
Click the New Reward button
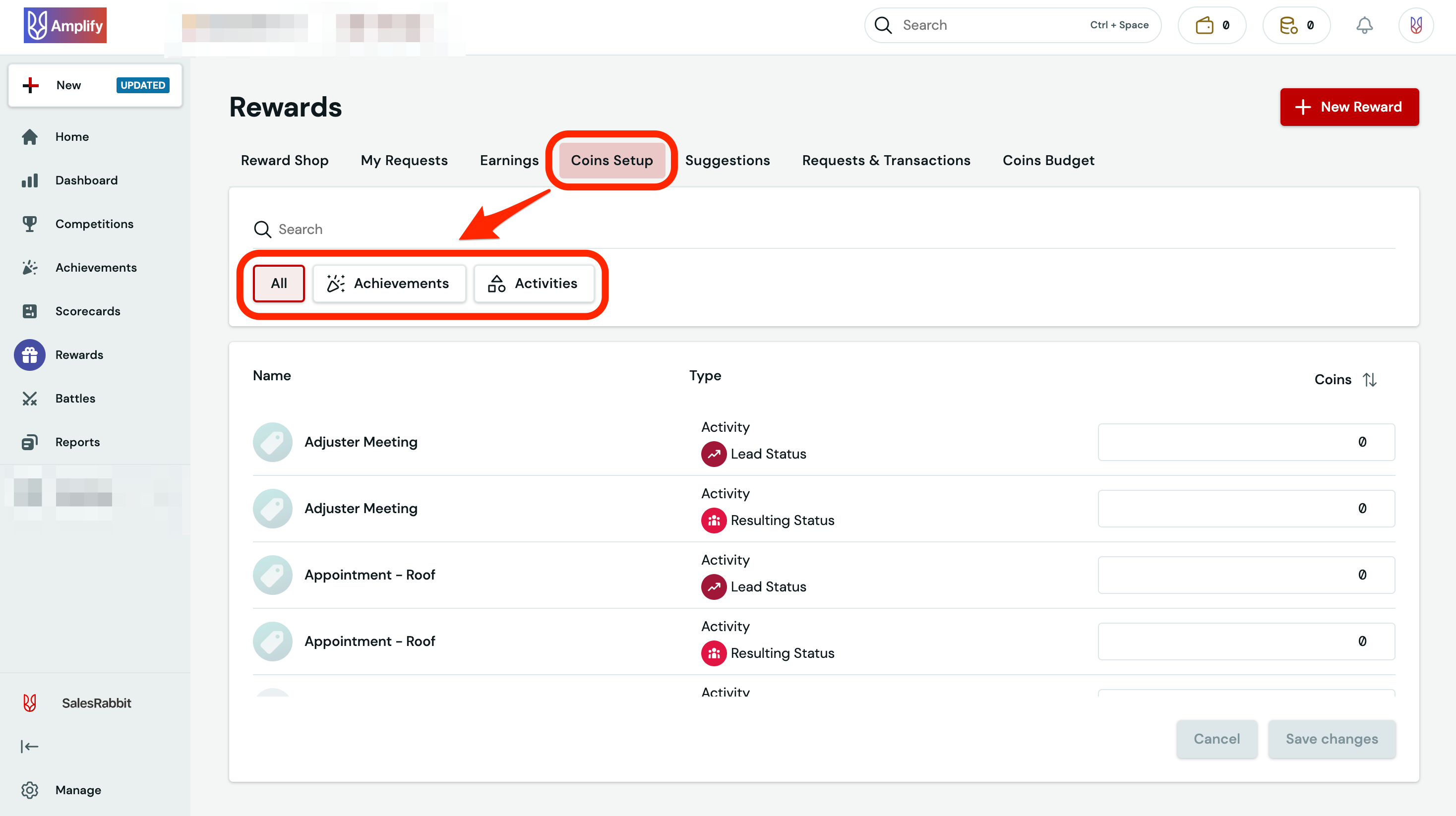[1349, 107]
